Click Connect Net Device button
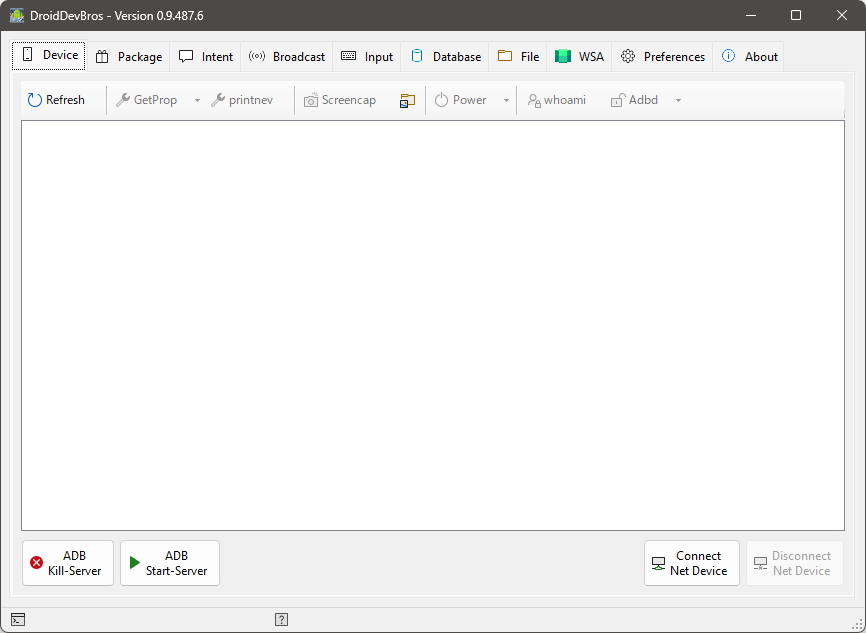 click(x=691, y=563)
